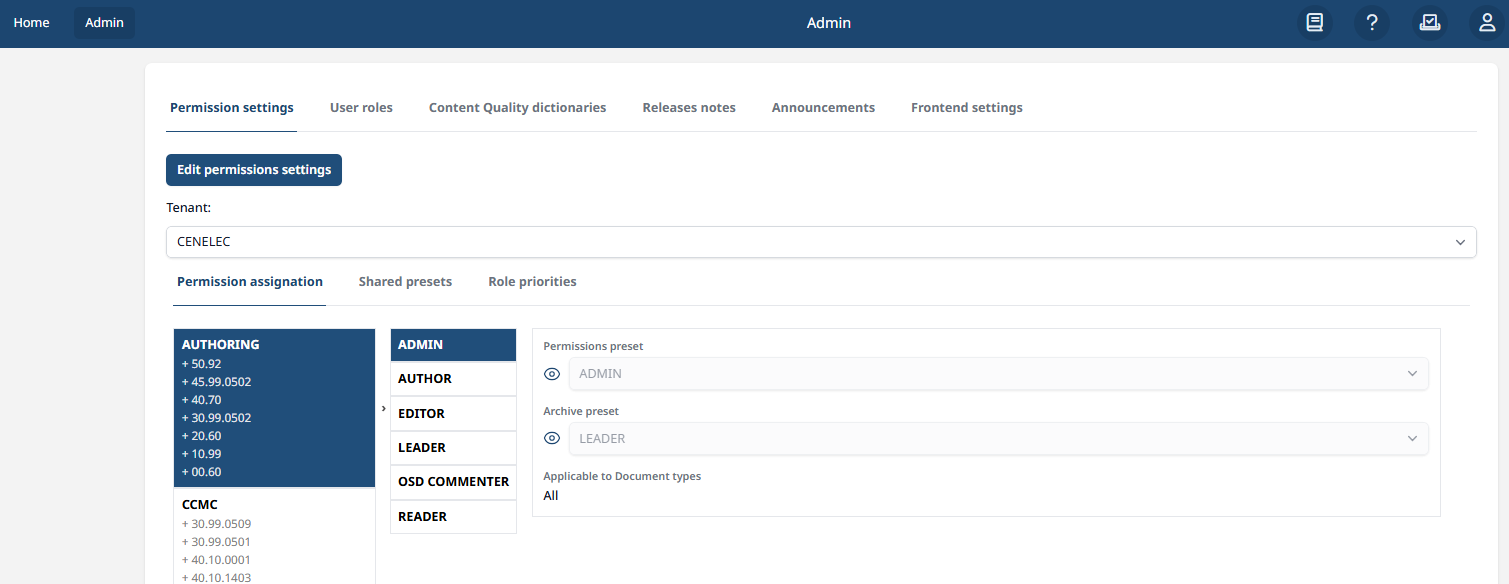The image size is (1509, 584).
Task: Open the help question mark icon
Action: point(1372,23)
